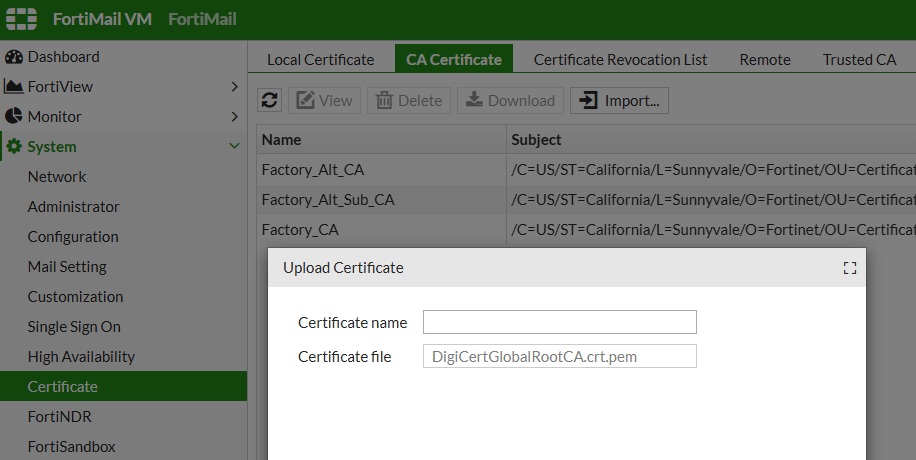Click the Fortinet logo icon
916x460 pixels.
tap(22, 19)
